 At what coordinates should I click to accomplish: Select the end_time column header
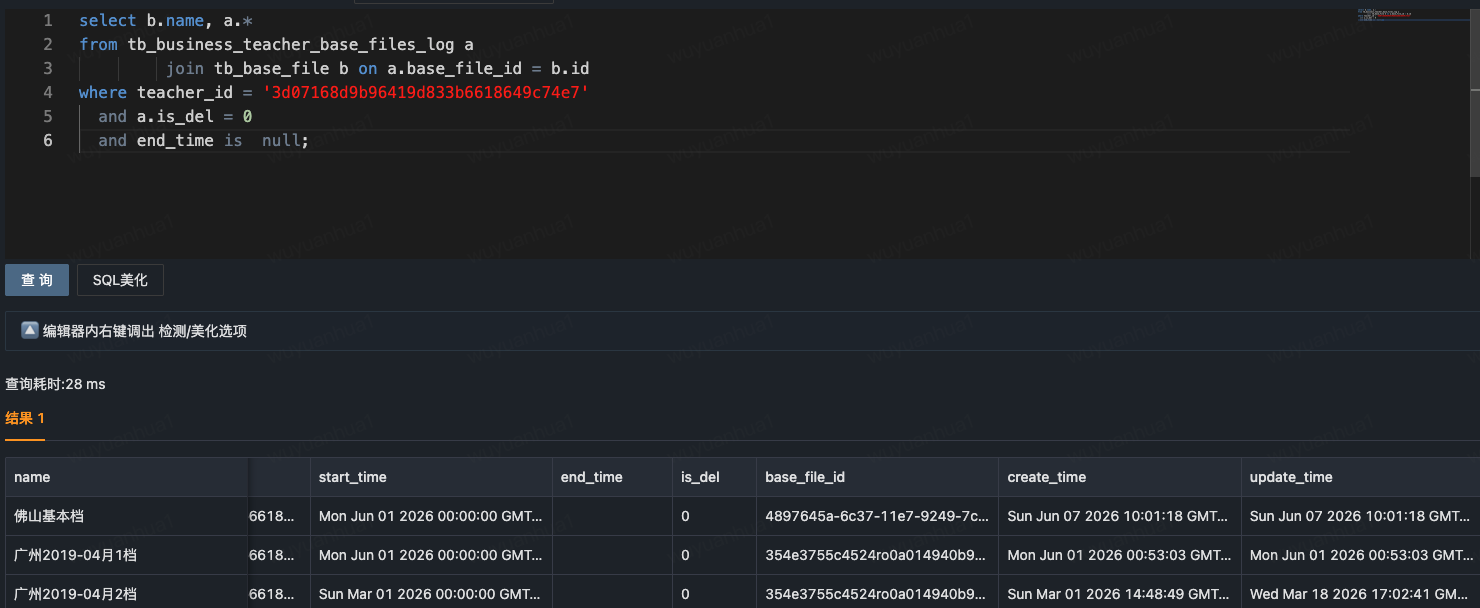coord(612,477)
